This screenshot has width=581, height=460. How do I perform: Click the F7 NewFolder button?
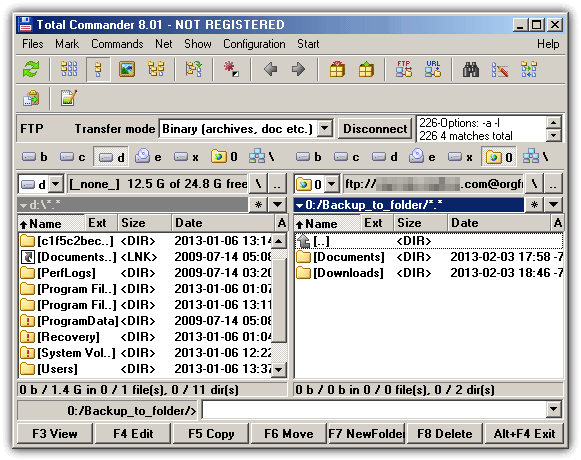tap(366, 433)
